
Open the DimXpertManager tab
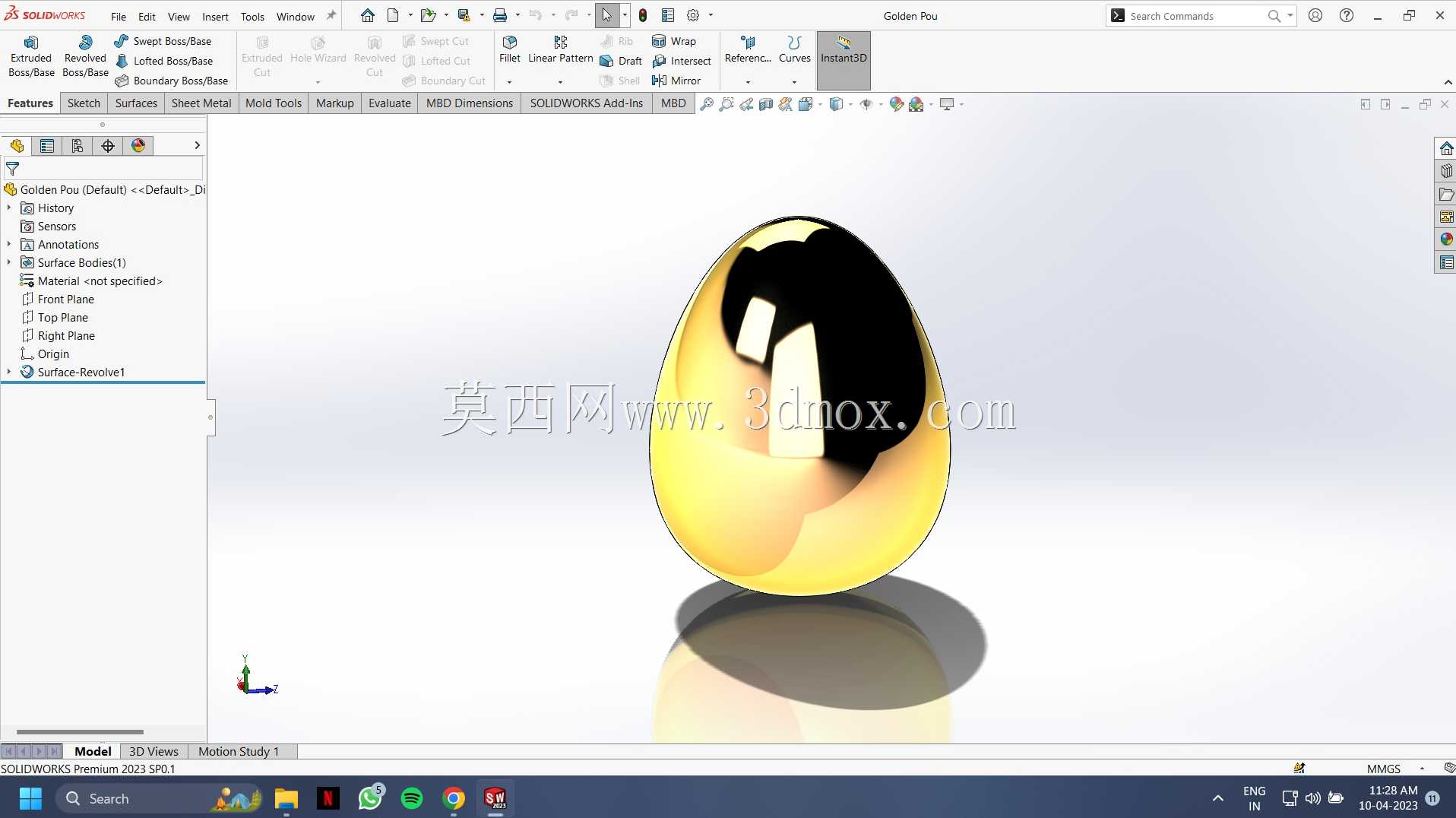click(x=108, y=146)
